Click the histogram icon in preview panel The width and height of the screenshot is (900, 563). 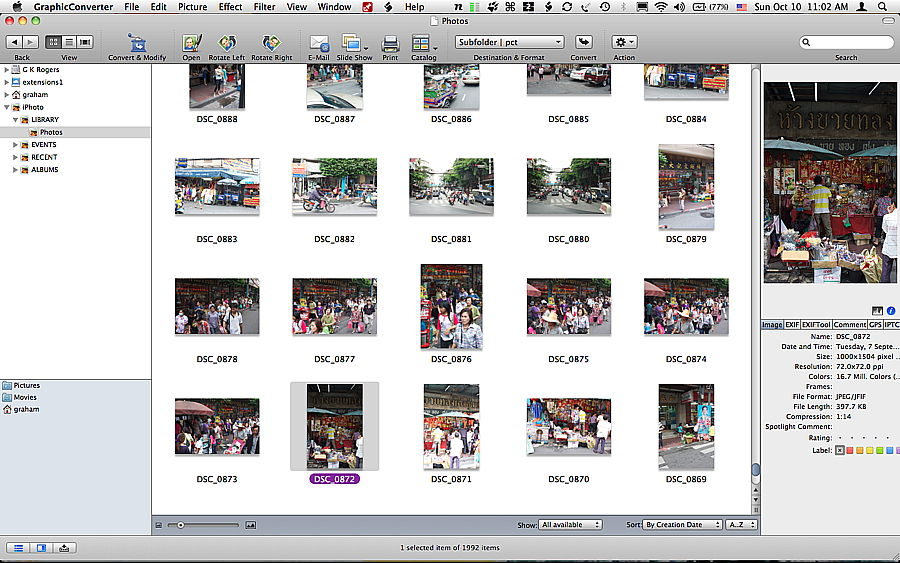pos(877,310)
